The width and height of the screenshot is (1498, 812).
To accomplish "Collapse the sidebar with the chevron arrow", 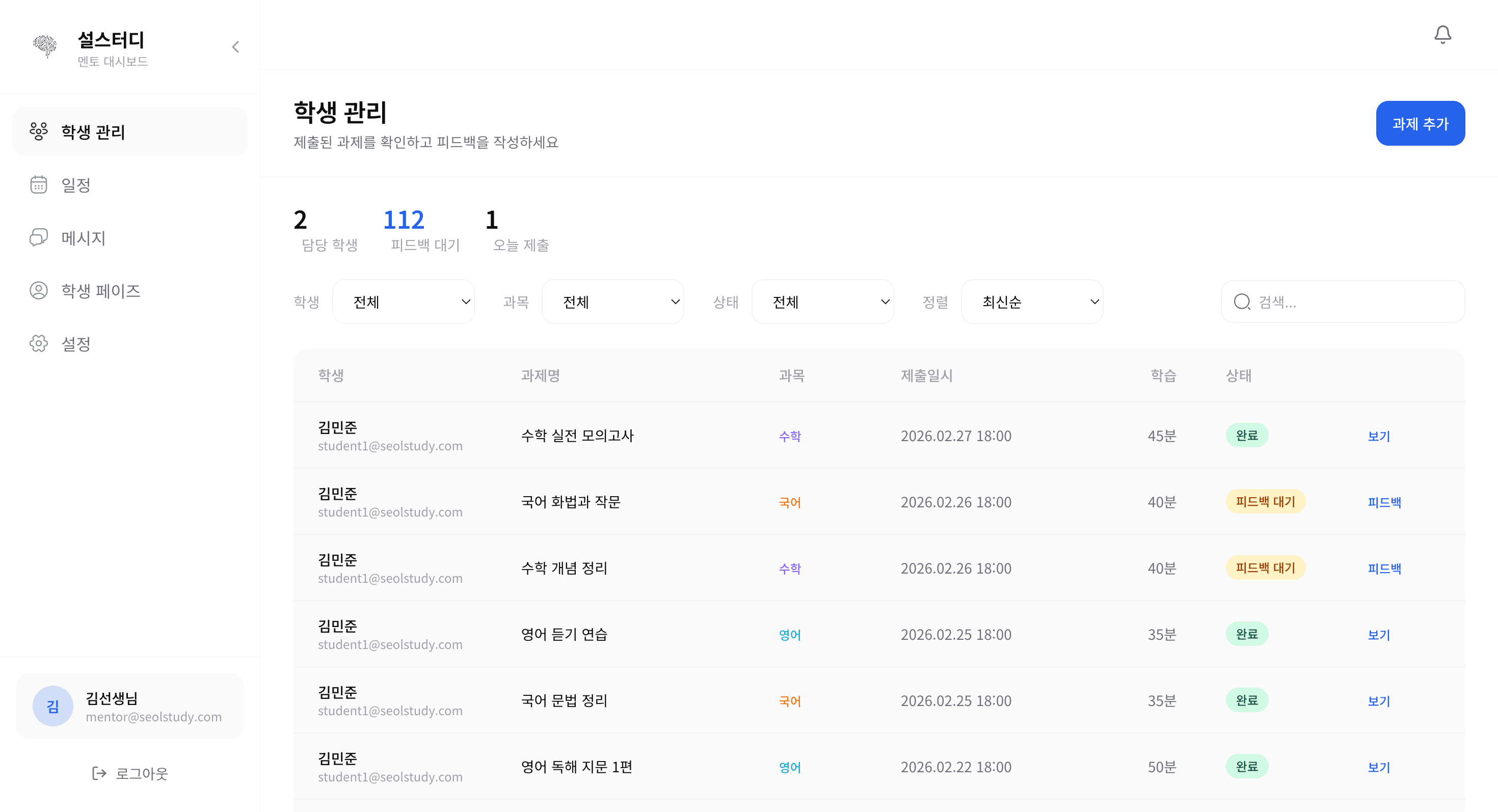I will (x=235, y=47).
